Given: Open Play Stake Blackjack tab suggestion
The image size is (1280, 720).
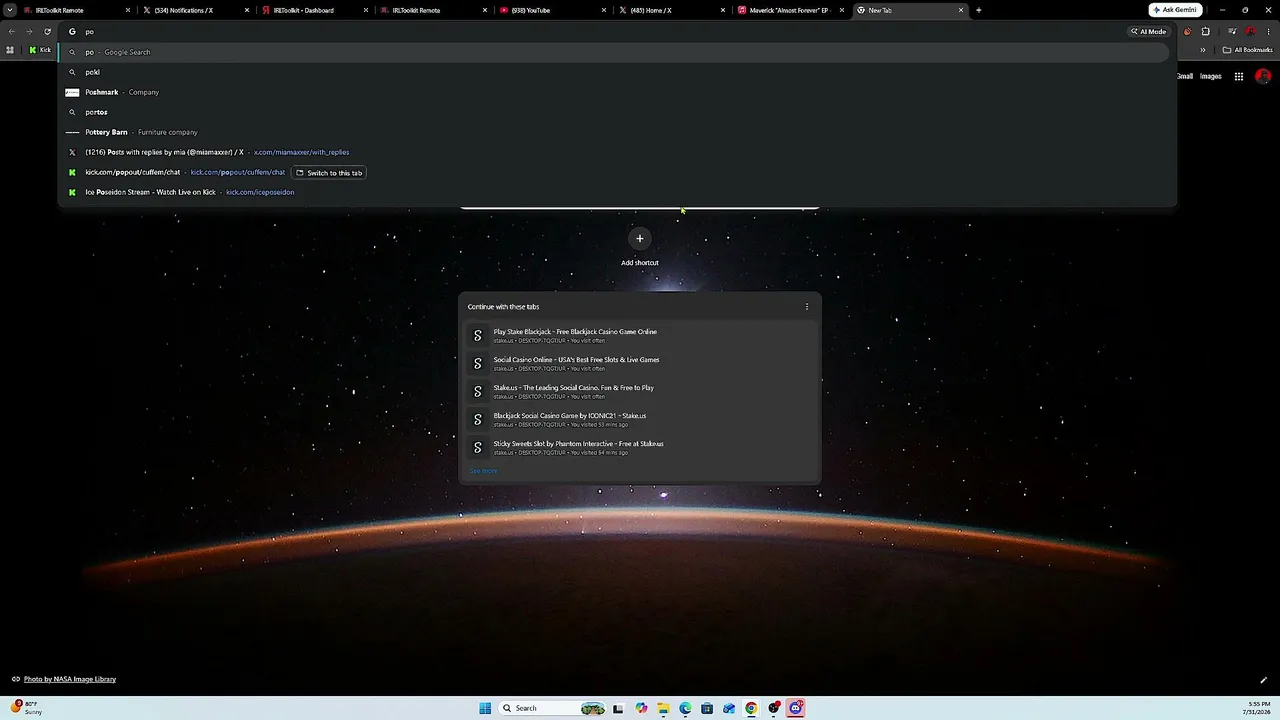Looking at the screenshot, I should pyautogui.click(x=640, y=335).
